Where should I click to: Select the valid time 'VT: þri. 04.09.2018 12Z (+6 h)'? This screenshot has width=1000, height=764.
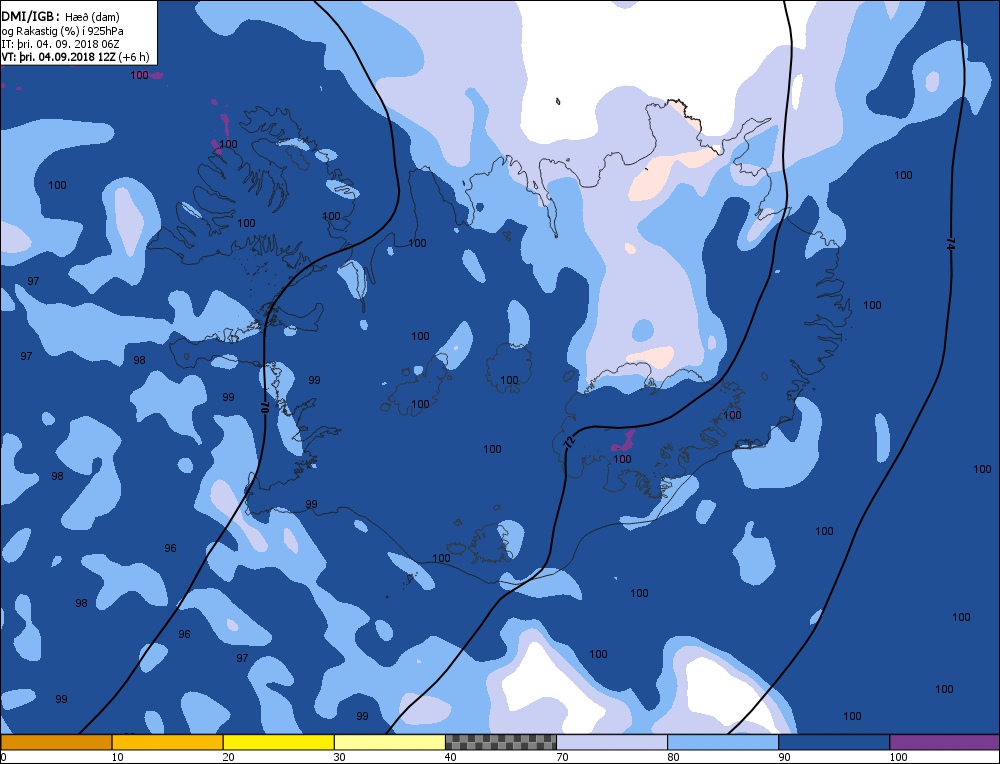(75, 57)
